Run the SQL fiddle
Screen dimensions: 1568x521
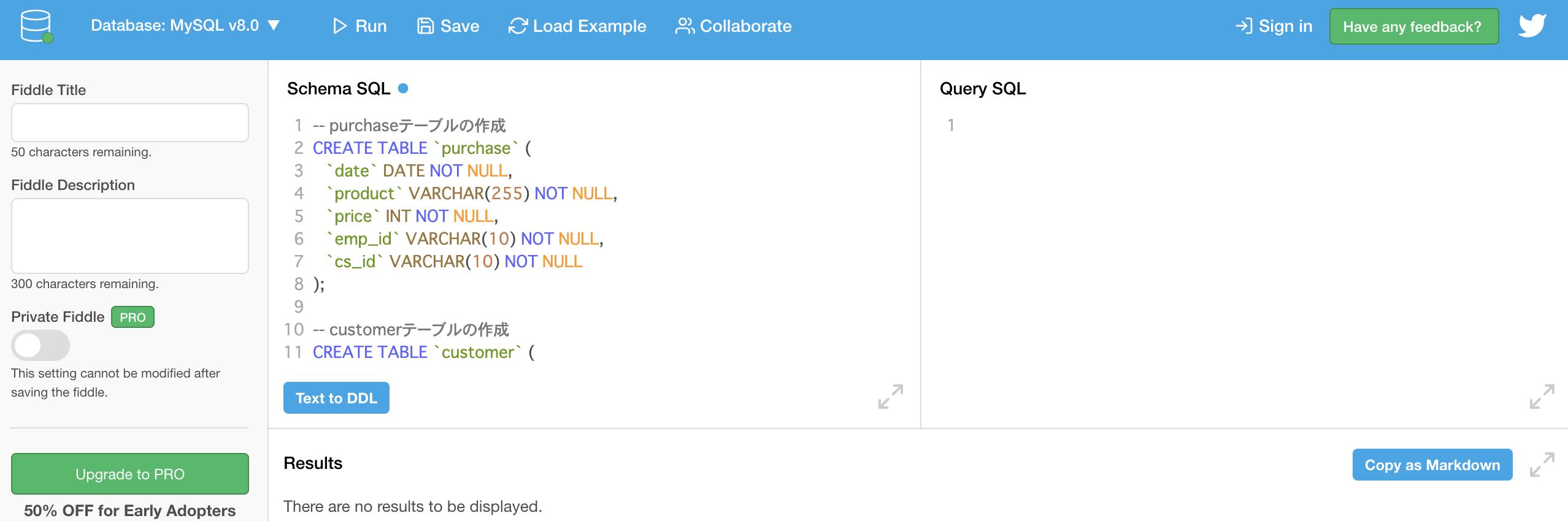(x=359, y=26)
